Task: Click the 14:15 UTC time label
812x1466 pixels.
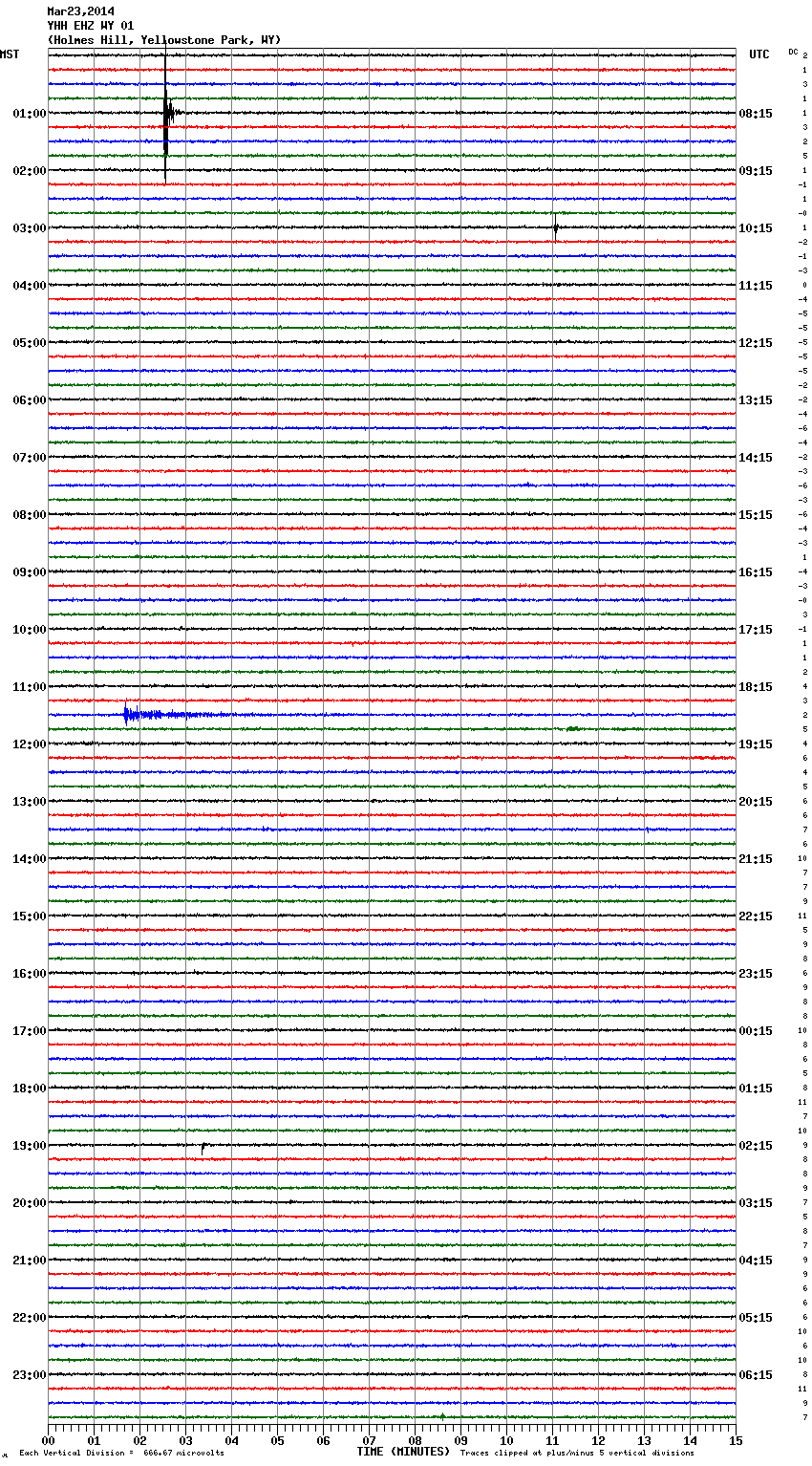Action: [x=756, y=458]
